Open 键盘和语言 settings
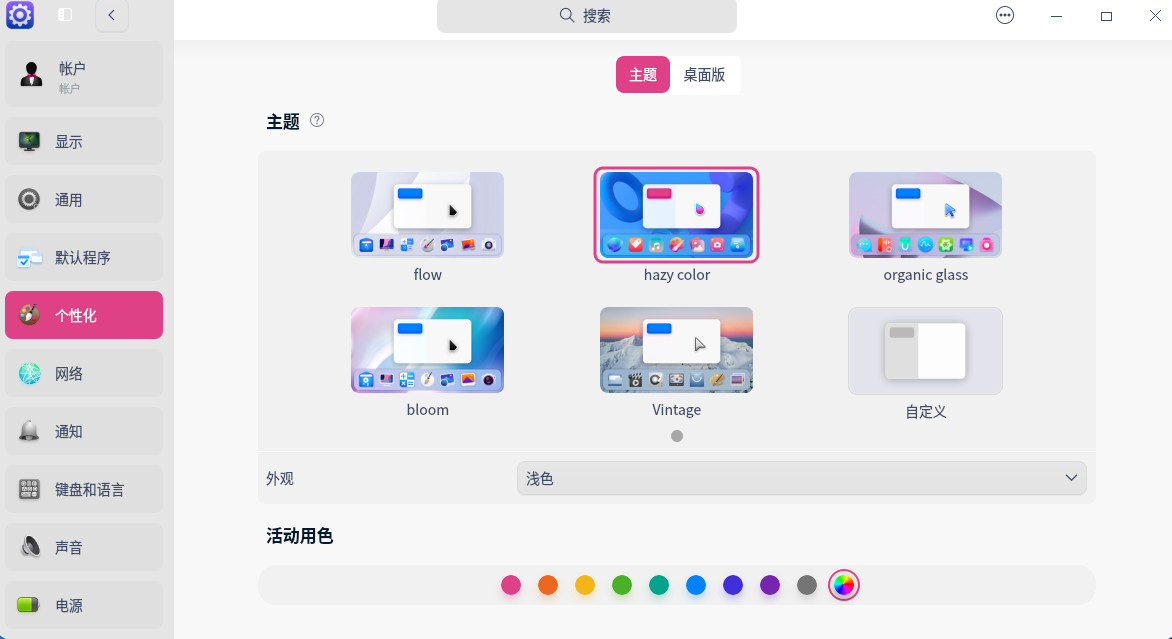This screenshot has width=1172, height=639. click(x=83, y=489)
